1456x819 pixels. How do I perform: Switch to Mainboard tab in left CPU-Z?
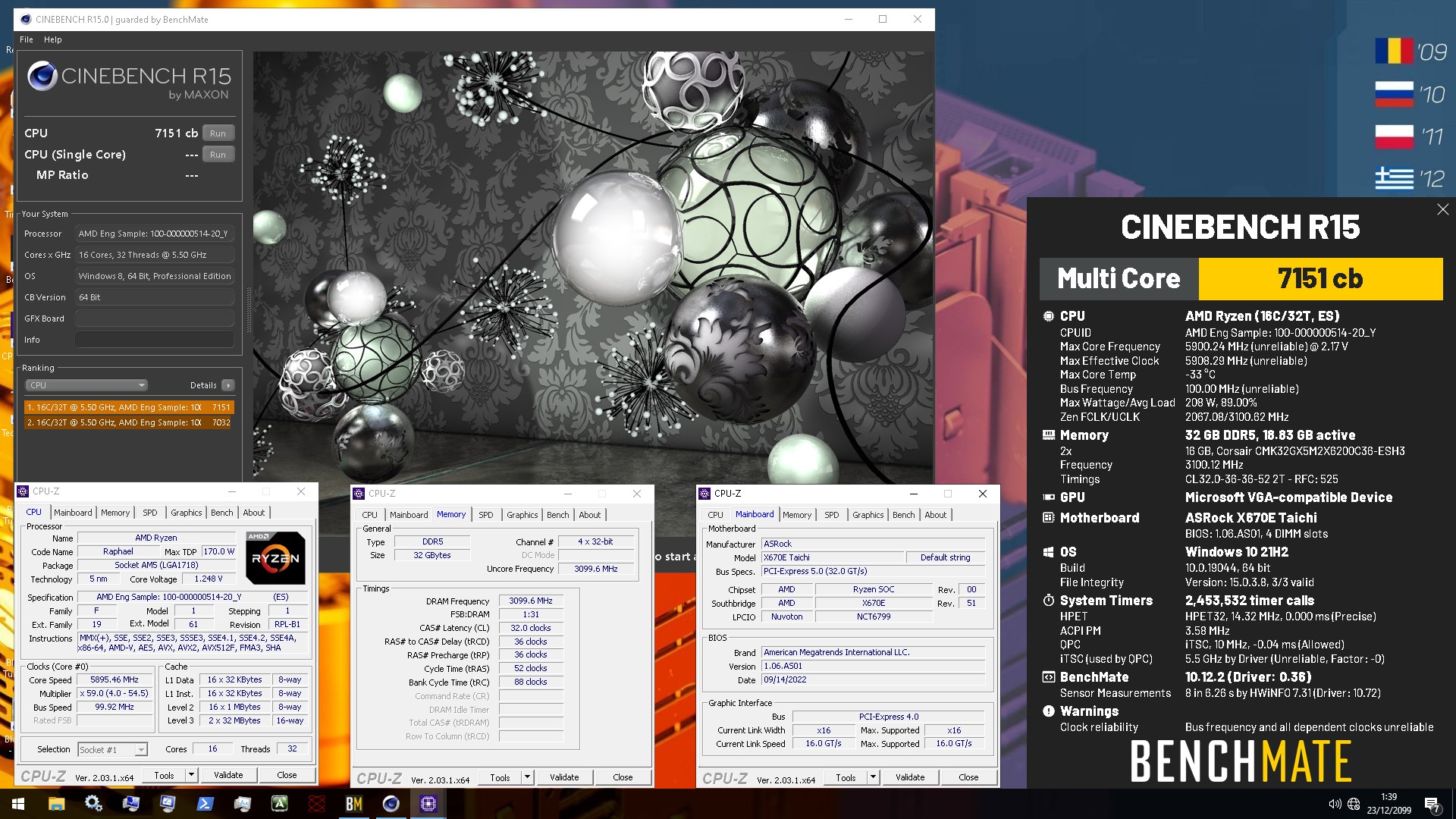pos(73,513)
